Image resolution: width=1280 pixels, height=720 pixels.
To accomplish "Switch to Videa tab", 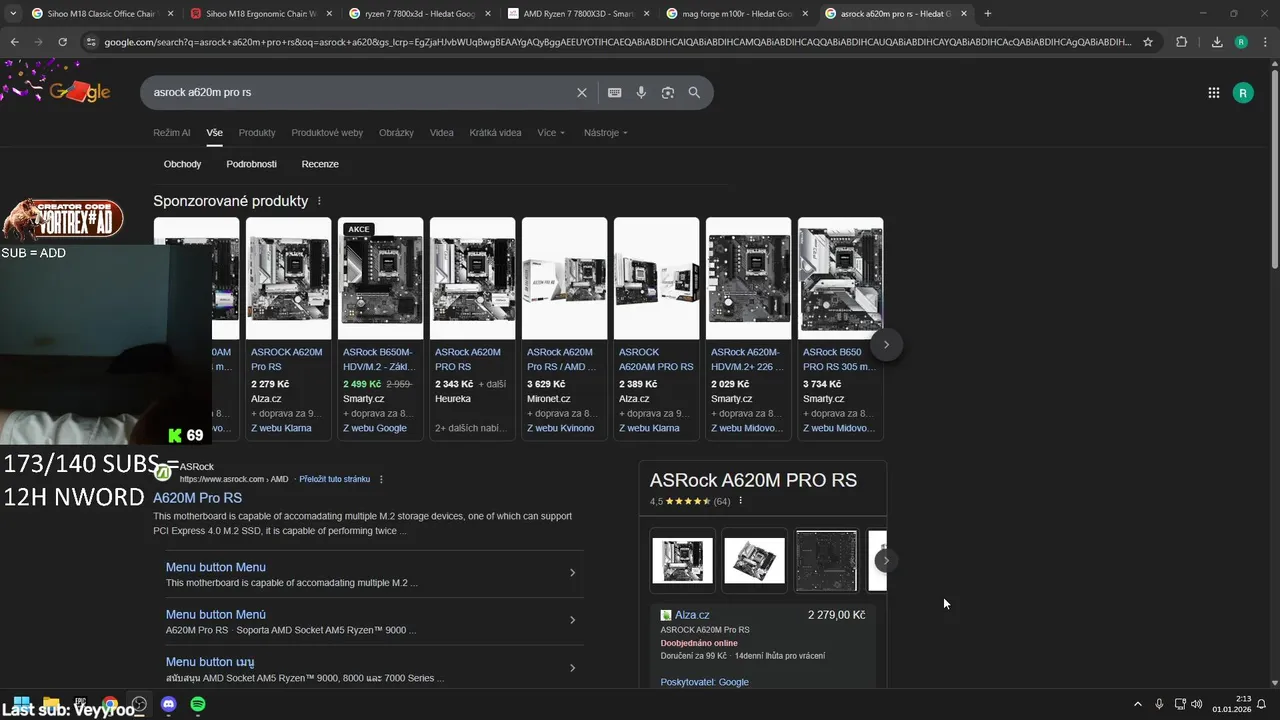I will [441, 133].
